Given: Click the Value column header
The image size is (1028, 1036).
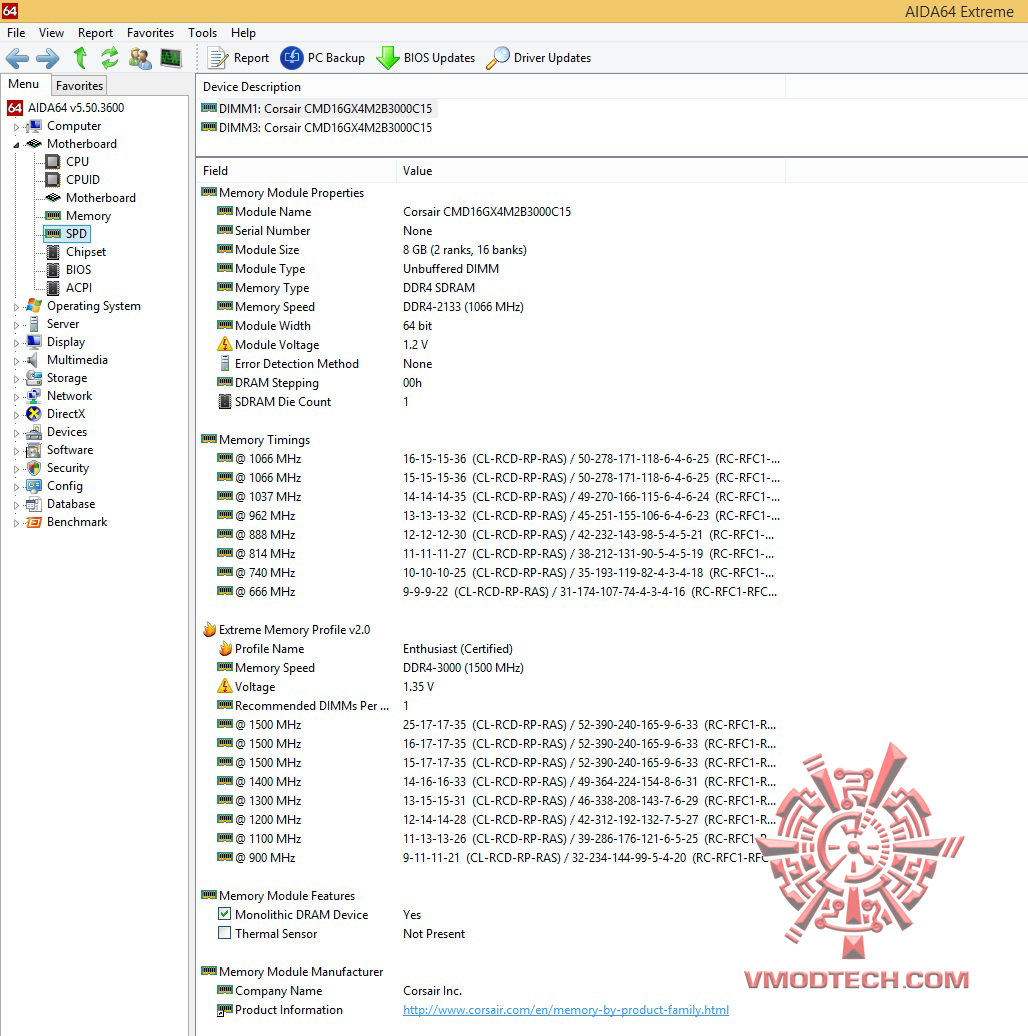Looking at the screenshot, I should 591,171.
